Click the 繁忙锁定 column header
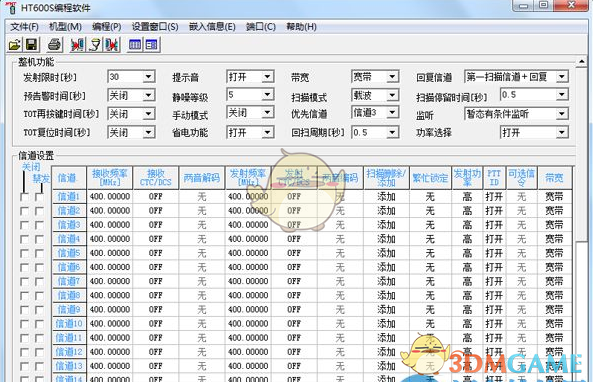This screenshot has height=382, width=593. (430, 178)
